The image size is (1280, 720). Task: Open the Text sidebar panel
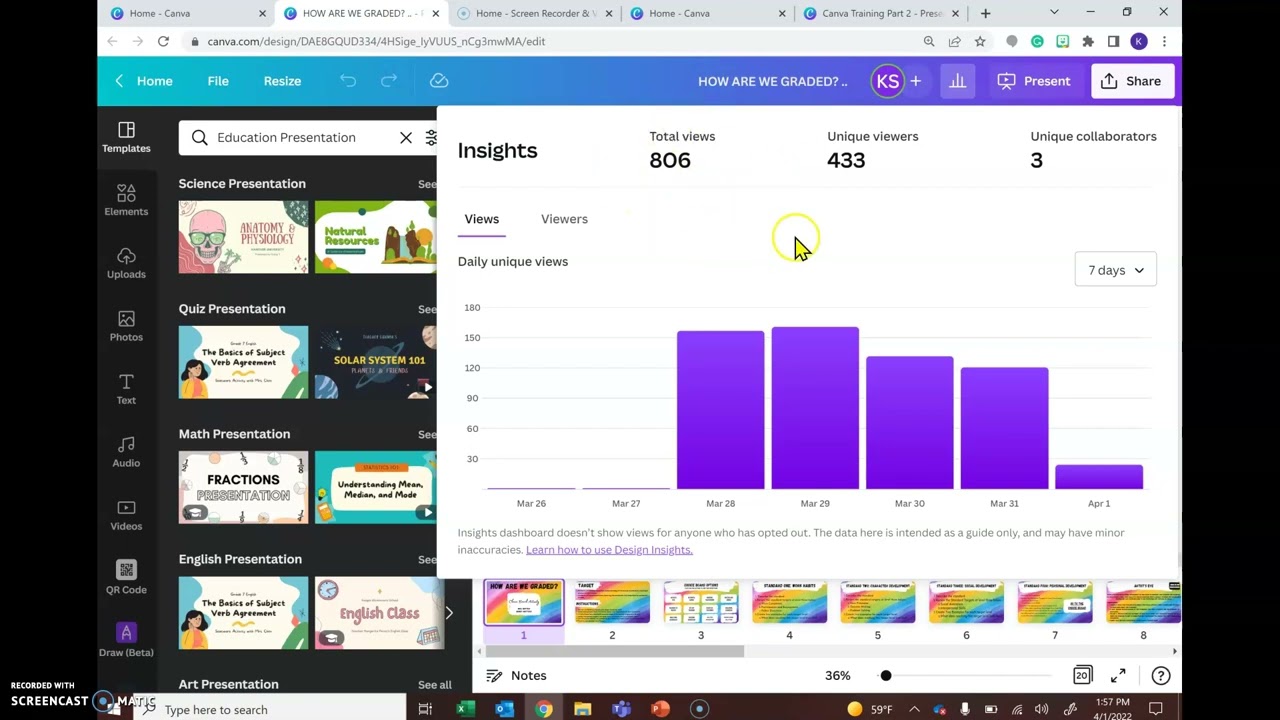point(126,389)
